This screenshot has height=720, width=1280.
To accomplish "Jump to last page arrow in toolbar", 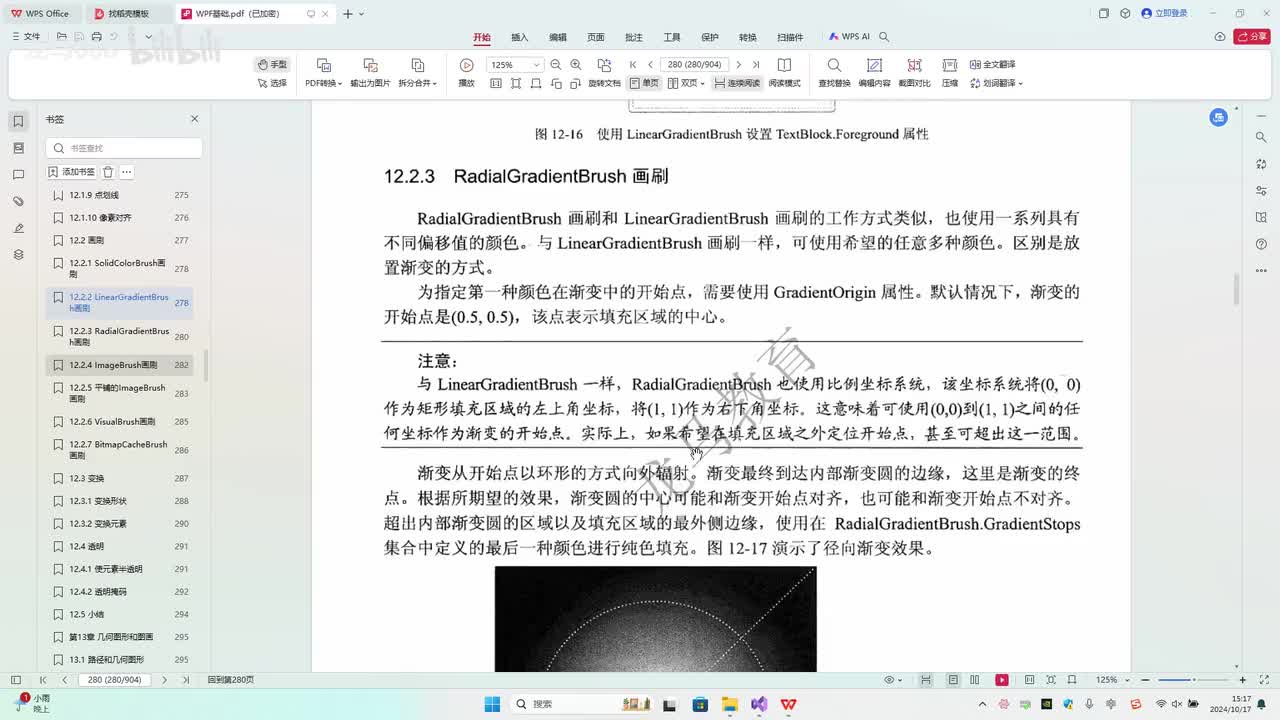I will tap(756, 64).
